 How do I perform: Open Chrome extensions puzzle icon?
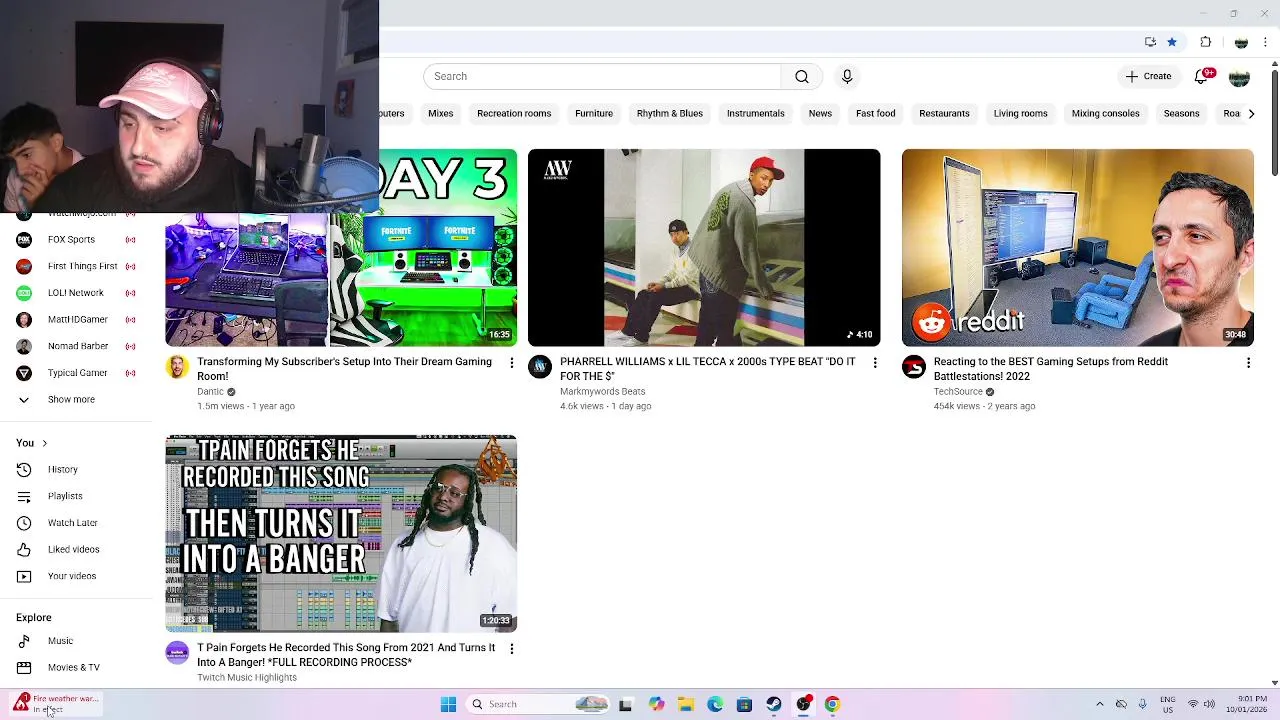tap(1205, 42)
